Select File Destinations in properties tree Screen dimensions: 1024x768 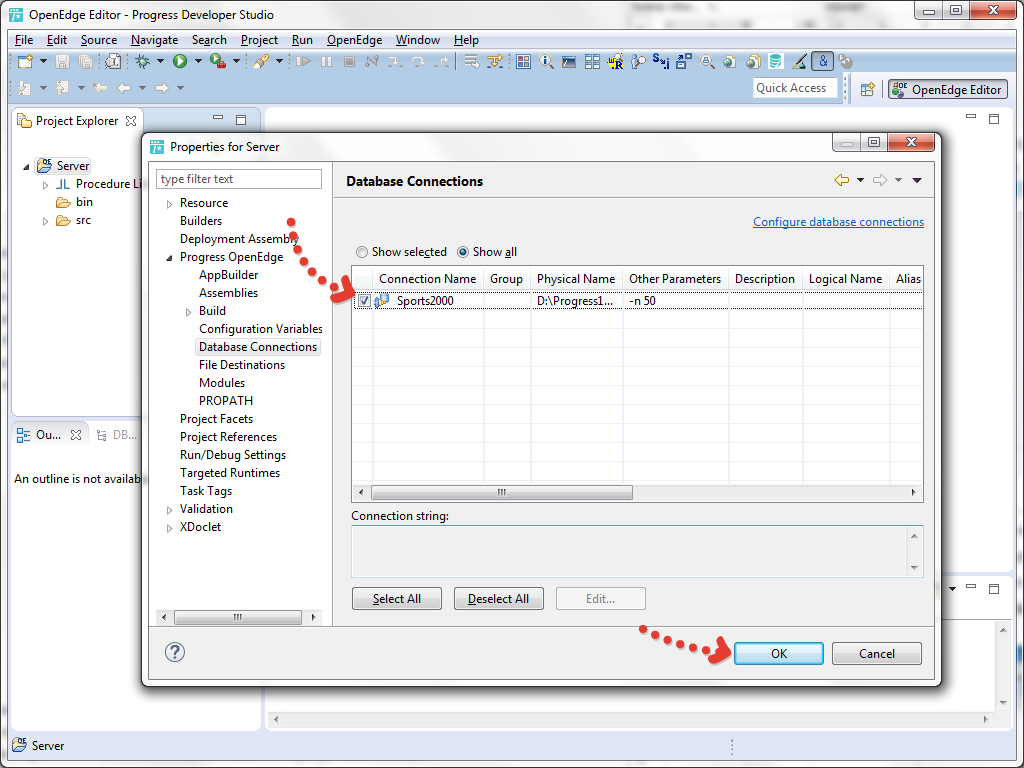[x=242, y=364]
